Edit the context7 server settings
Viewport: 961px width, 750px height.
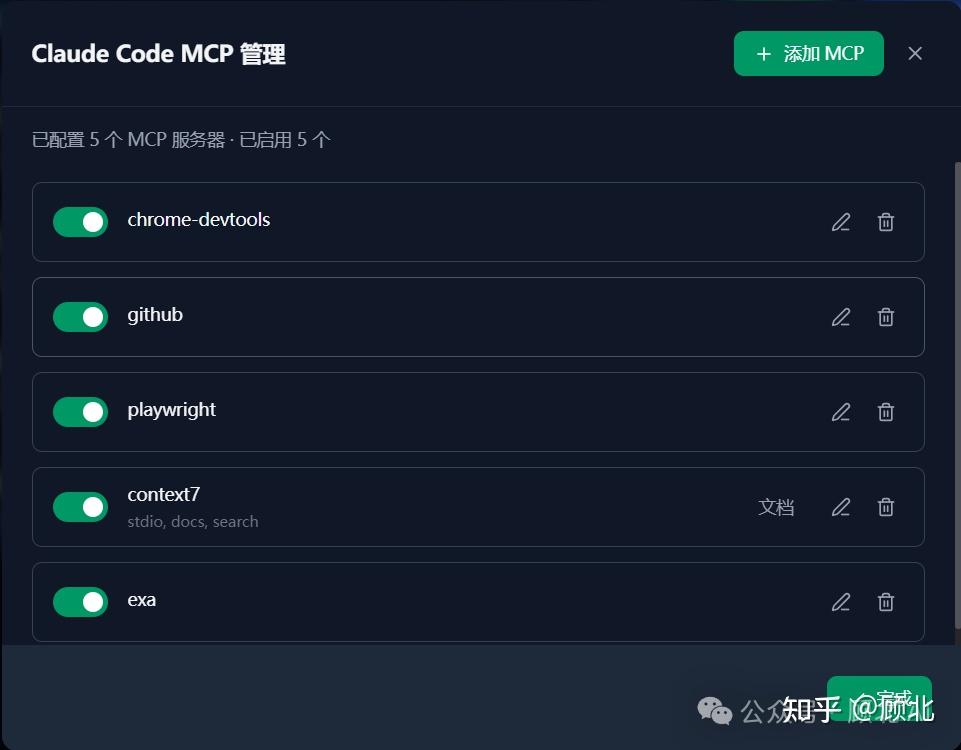coord(840,507)
